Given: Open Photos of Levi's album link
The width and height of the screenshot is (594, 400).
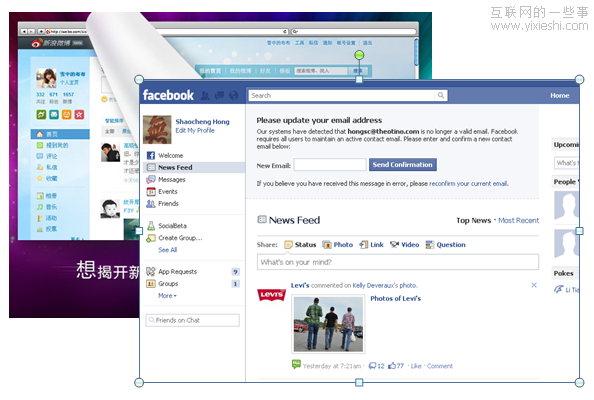Looking at the screenshot, I should [395, 298].
